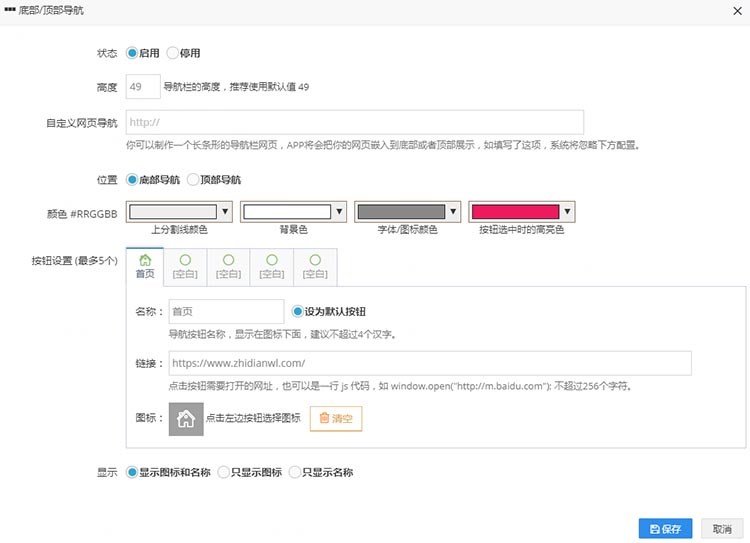Click the 名称 input field with 首页
The image size is (750, 543).
pos(226,311)
